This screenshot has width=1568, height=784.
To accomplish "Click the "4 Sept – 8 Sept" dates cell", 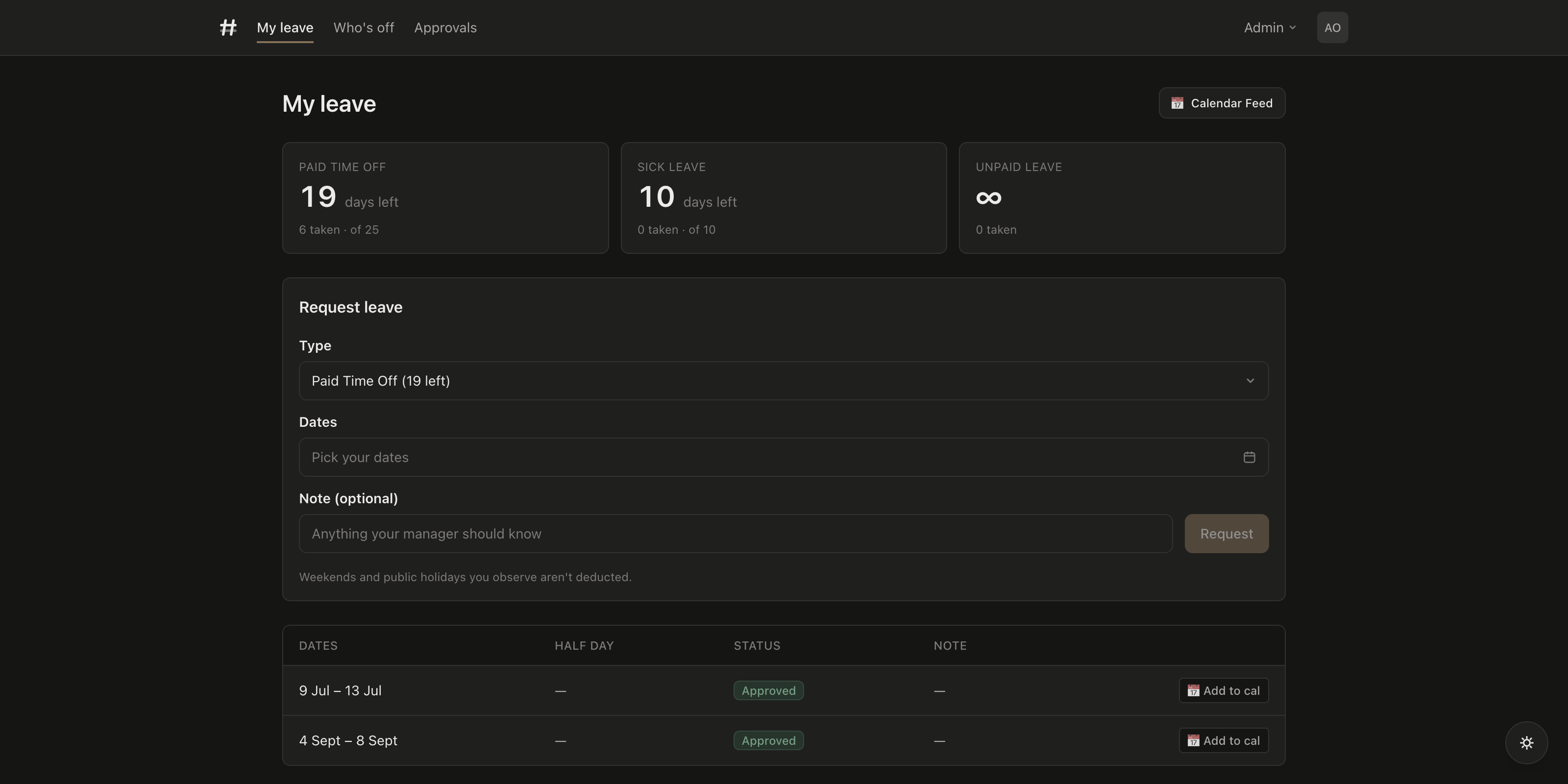I will [348, 740].
